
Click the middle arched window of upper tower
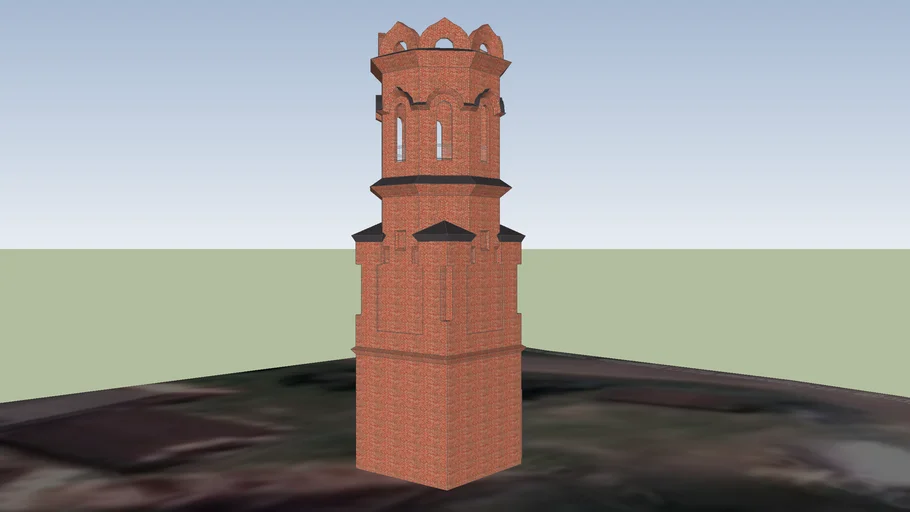(x=439, y=139)
